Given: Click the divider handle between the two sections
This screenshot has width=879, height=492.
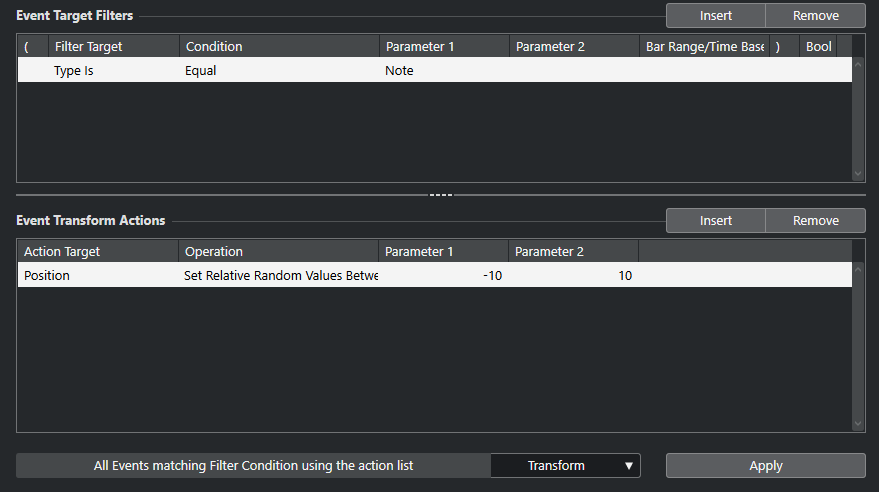Looking at the screenshot, I should [x=440, y=194].
